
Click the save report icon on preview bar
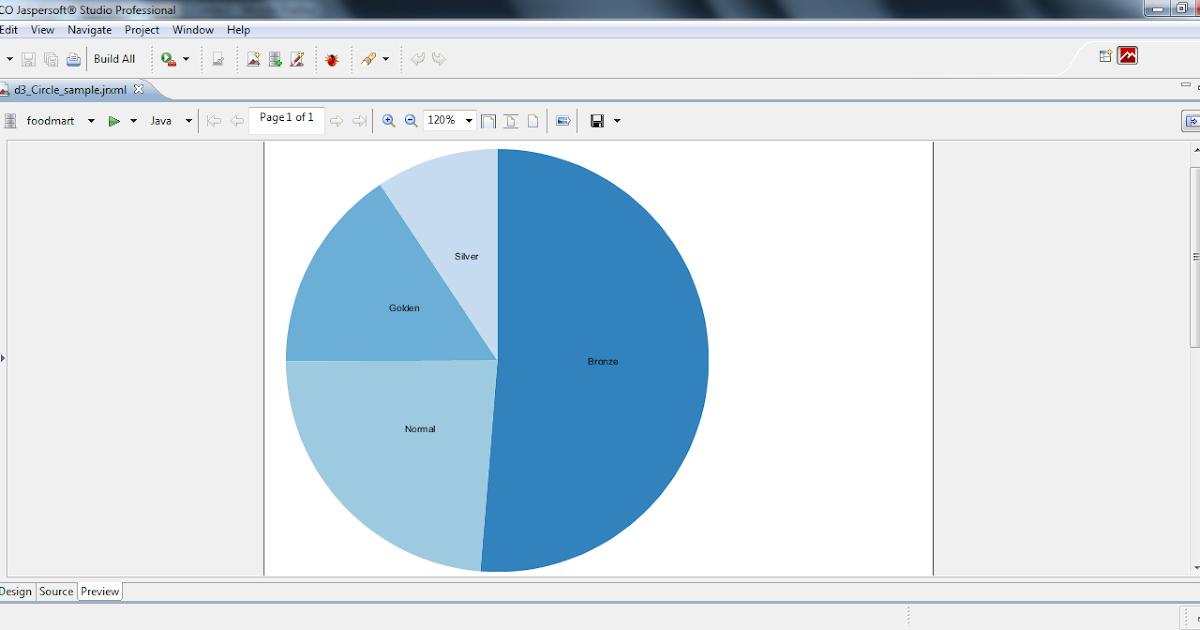click(597, 120)
